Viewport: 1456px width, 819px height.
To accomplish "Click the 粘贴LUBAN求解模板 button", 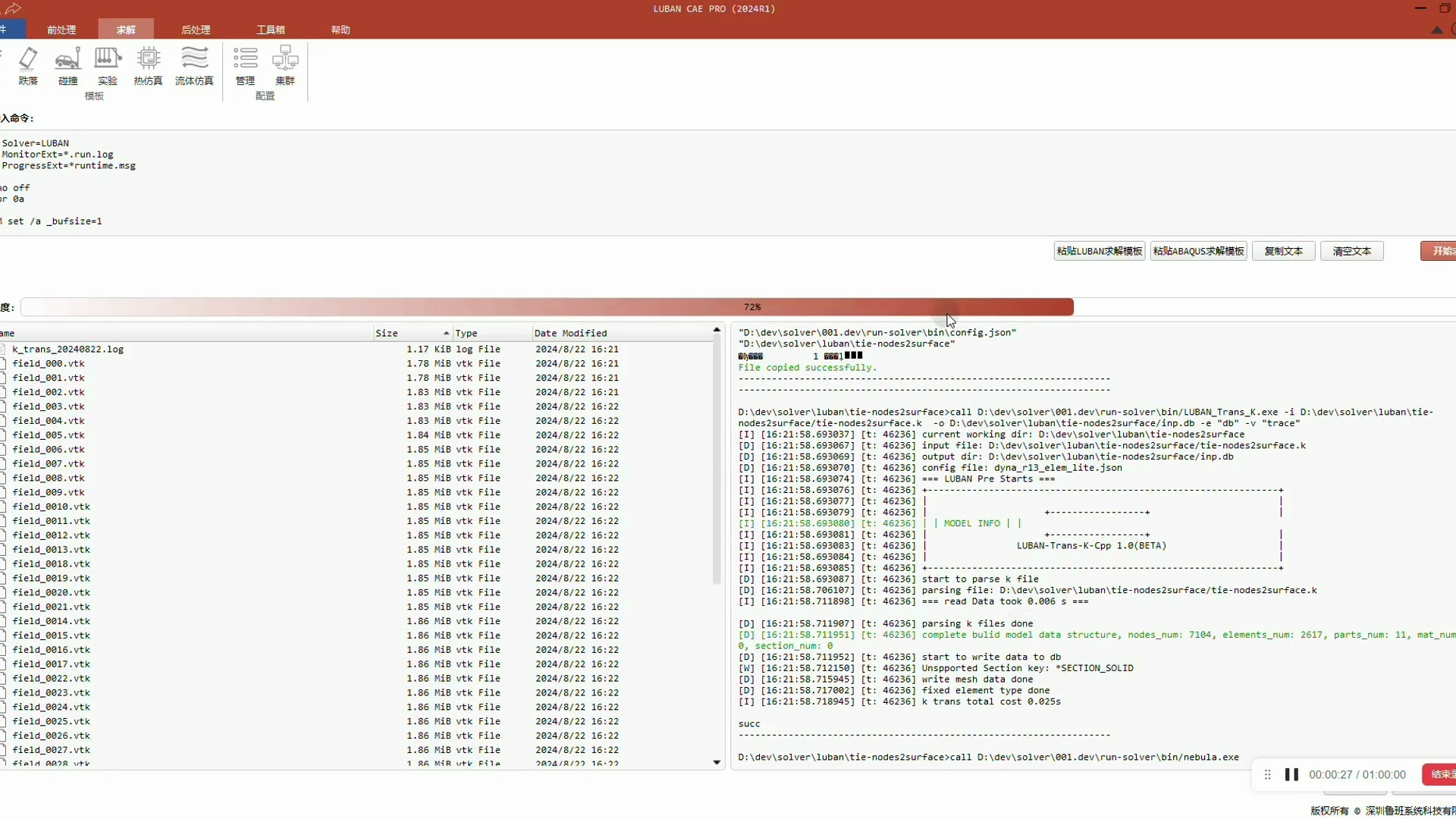I will [x=1099, y=251].
